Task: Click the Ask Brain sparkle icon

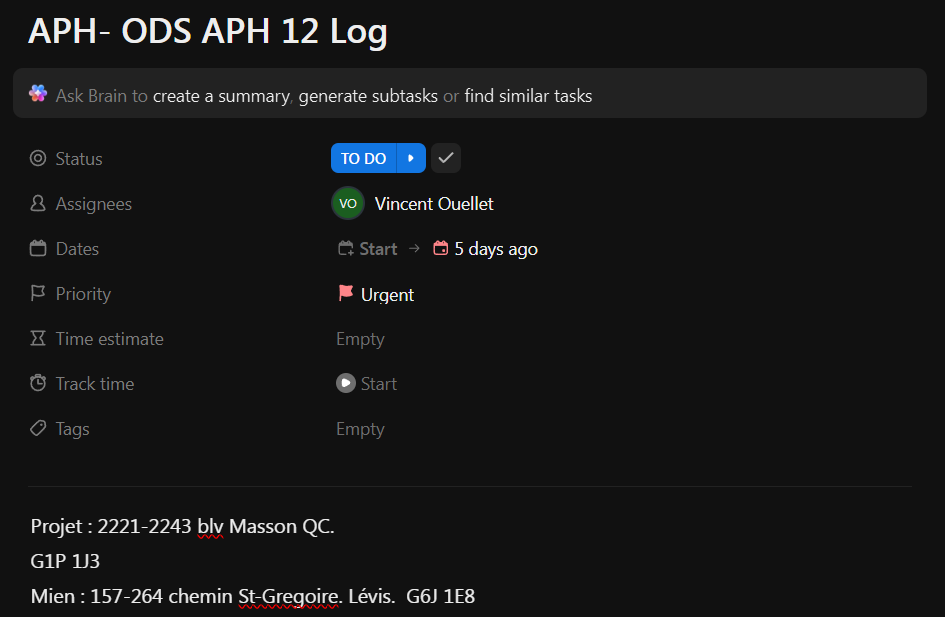Action: (38, 94)
